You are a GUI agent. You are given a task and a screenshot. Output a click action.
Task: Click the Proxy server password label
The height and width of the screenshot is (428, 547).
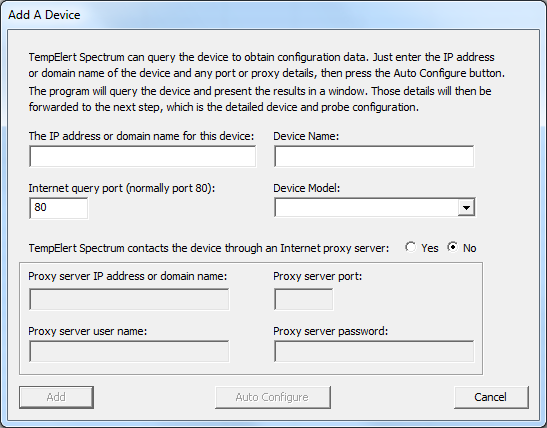point(330,331)
